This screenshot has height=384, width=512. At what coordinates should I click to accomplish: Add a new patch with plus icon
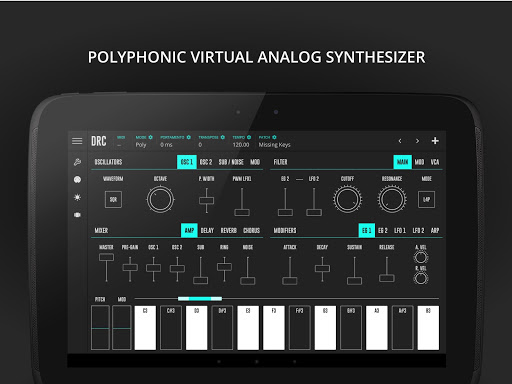point(435,141)
